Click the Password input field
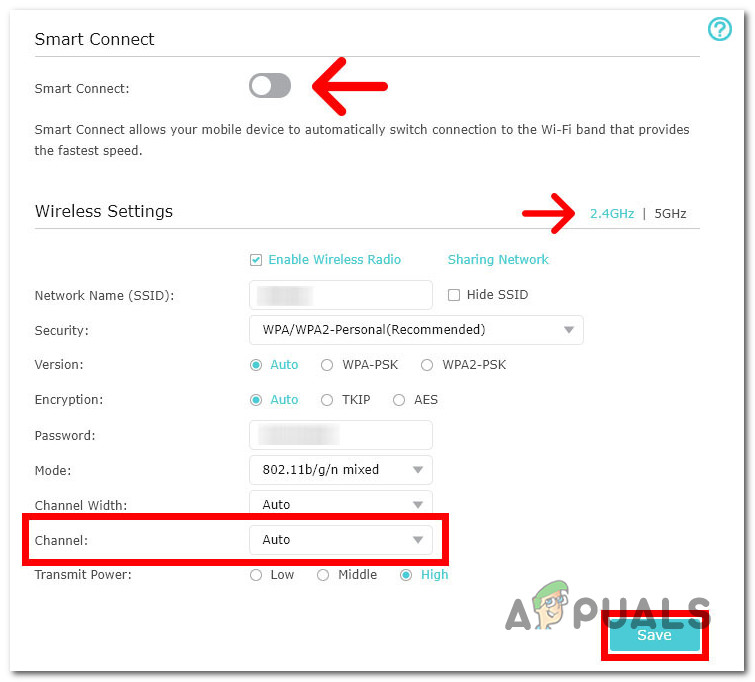 pyautogui.click(x=340, y=435)
